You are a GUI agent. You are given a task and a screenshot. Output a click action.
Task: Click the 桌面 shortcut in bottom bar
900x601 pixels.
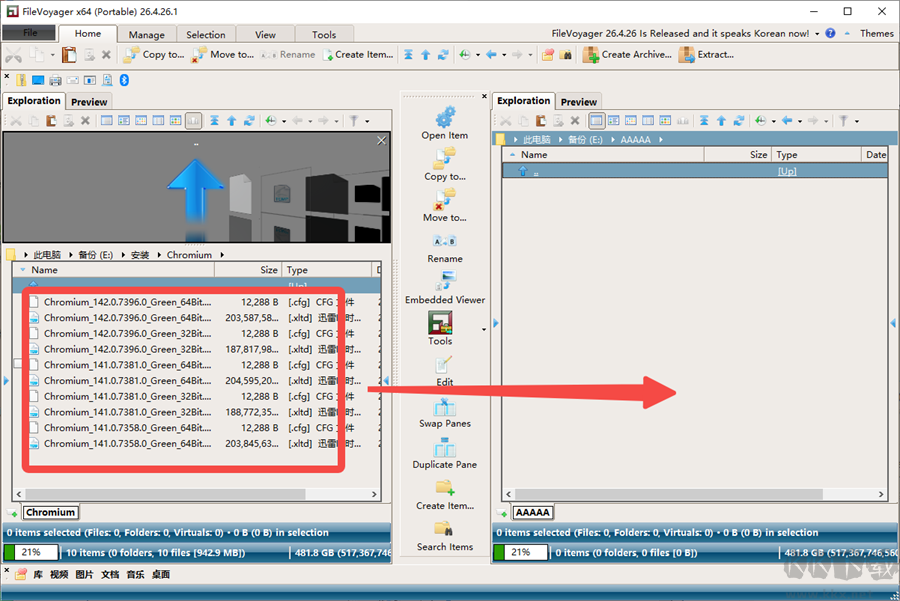click(161, 574)
